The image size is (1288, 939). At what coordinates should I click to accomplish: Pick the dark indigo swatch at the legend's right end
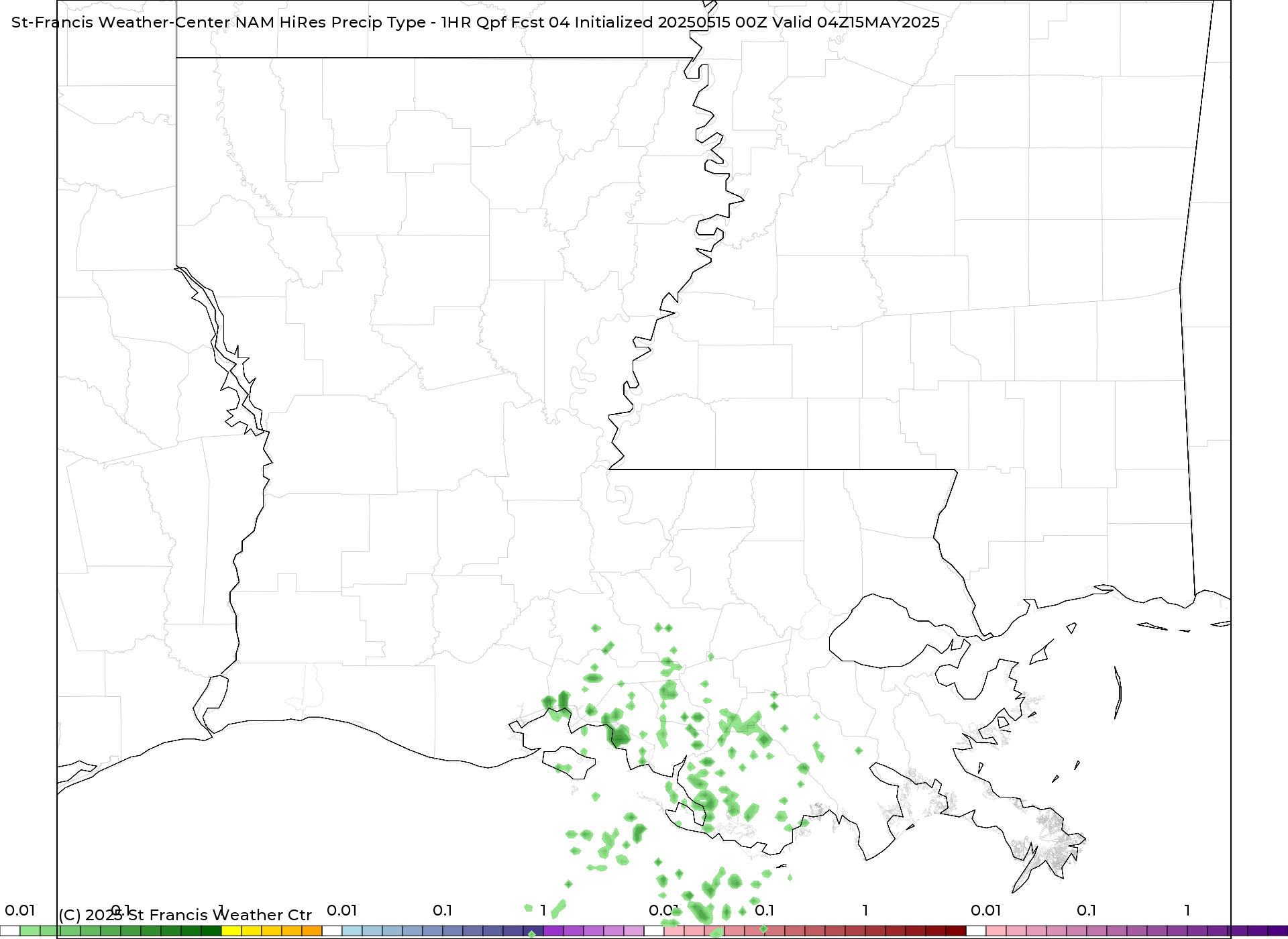1278,931
